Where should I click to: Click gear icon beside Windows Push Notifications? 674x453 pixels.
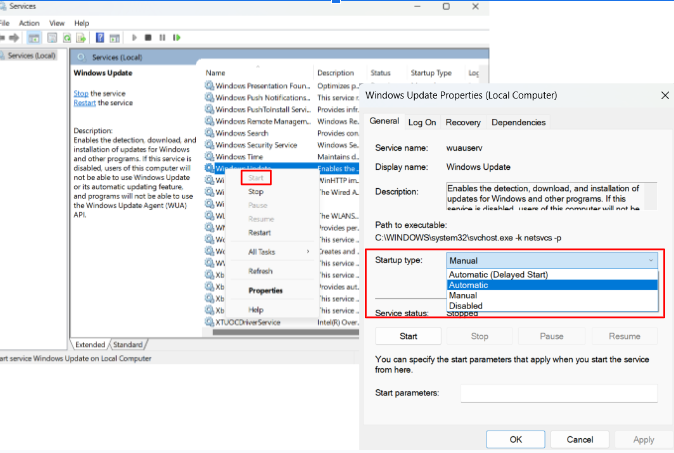click(x=209, y=98)
